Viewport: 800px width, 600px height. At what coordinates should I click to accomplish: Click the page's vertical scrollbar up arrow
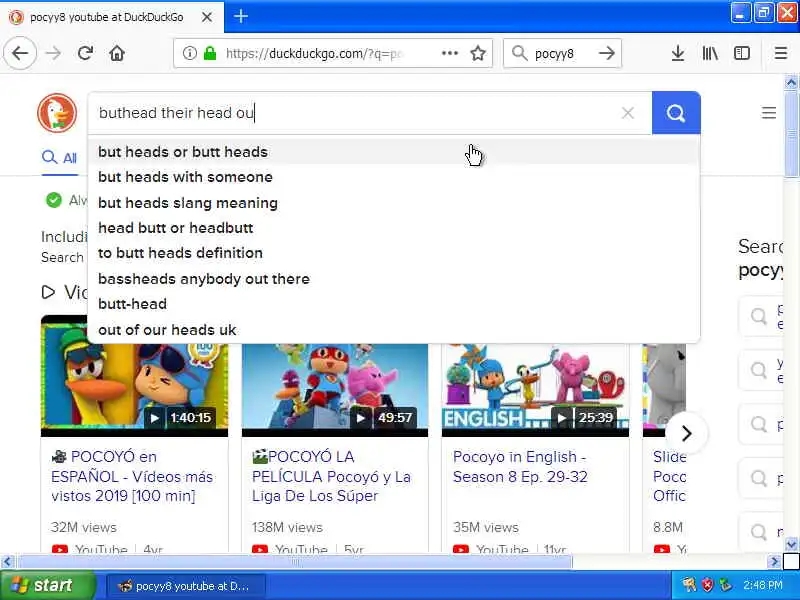pyautogui.click(x=791, y=82)
